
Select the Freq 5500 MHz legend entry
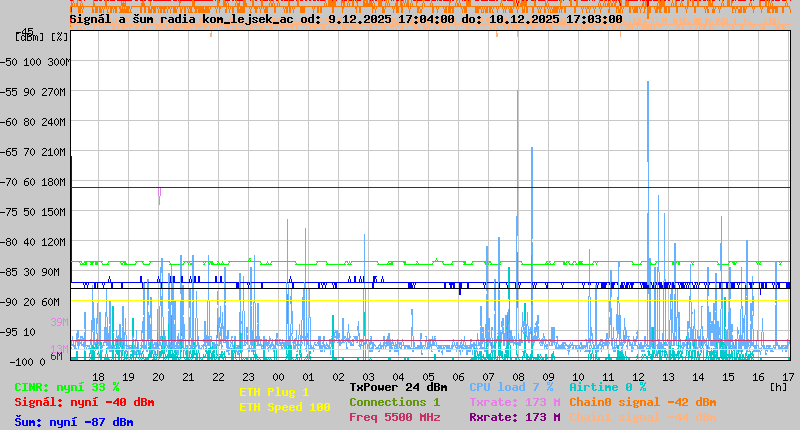tap(394, 417)
